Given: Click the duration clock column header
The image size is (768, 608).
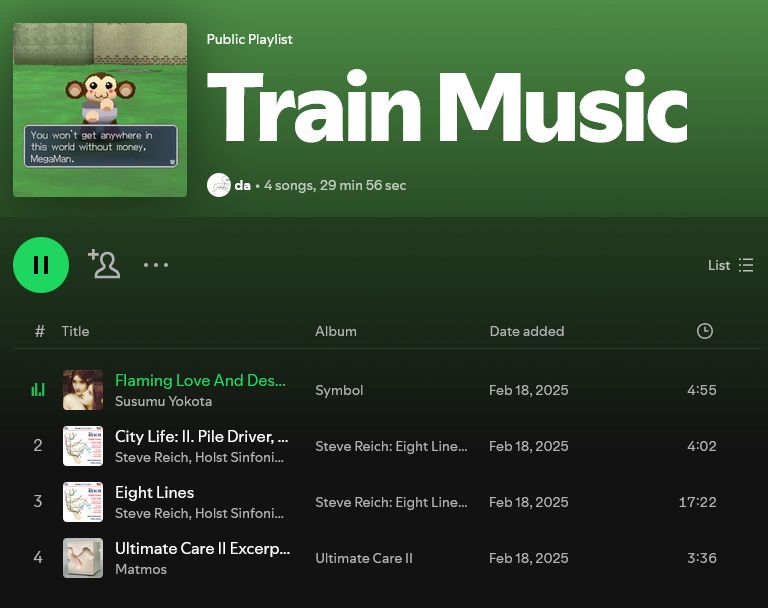Looking at the screenshot, I should pos(704,331).
